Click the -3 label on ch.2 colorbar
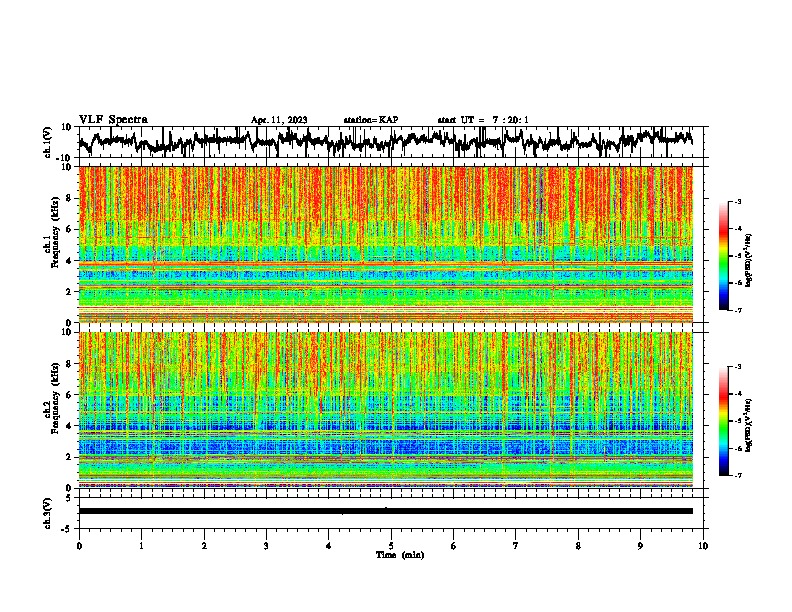The image size is (792, 612). (x=738, y=367)
